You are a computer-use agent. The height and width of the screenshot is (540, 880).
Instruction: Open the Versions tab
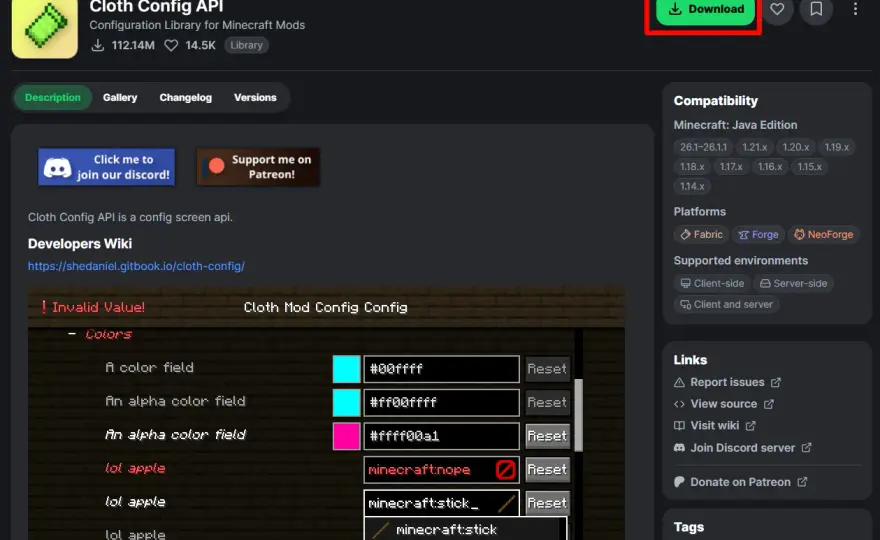tap(255, 98)
